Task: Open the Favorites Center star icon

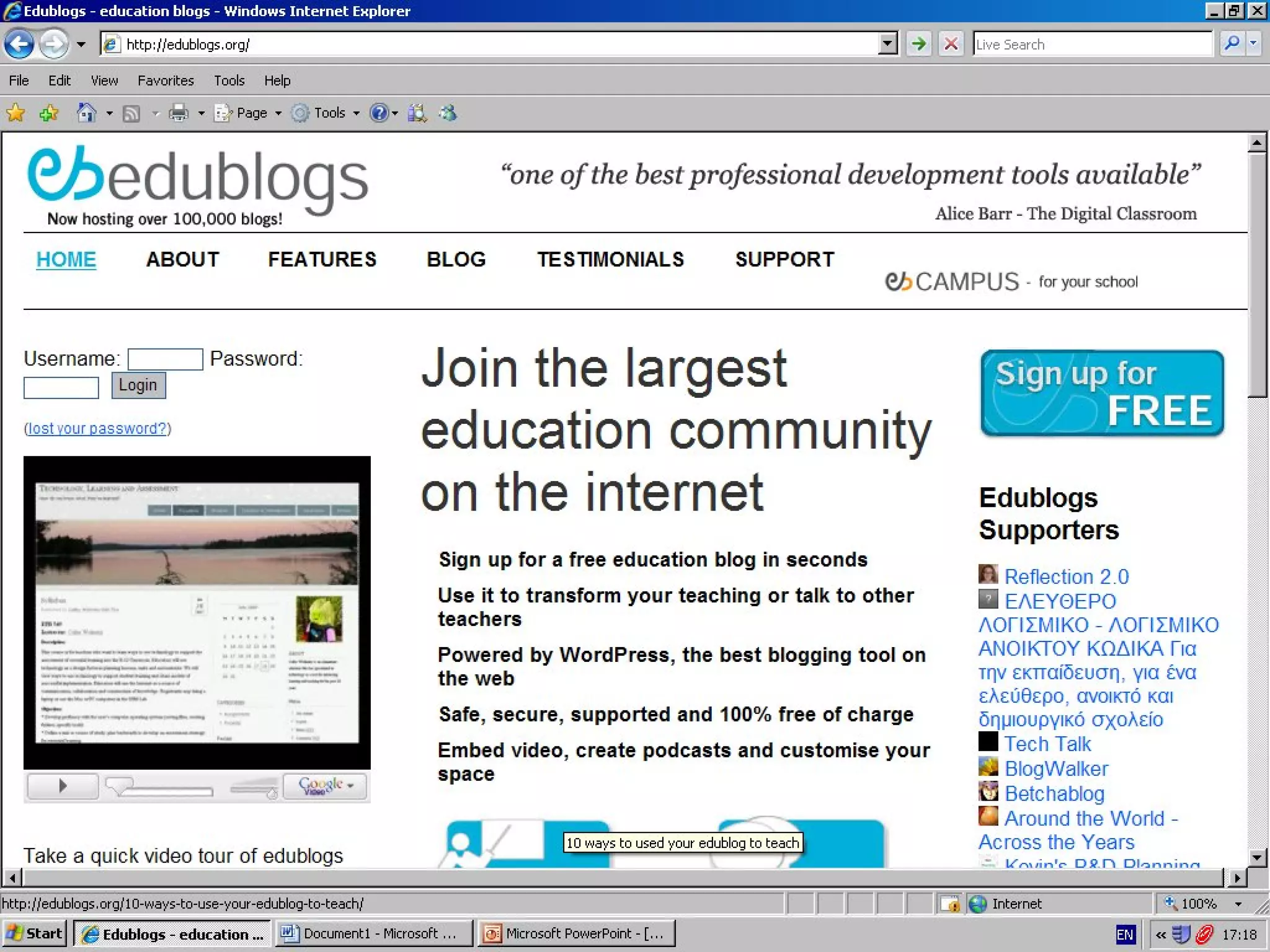Action: 16,113
